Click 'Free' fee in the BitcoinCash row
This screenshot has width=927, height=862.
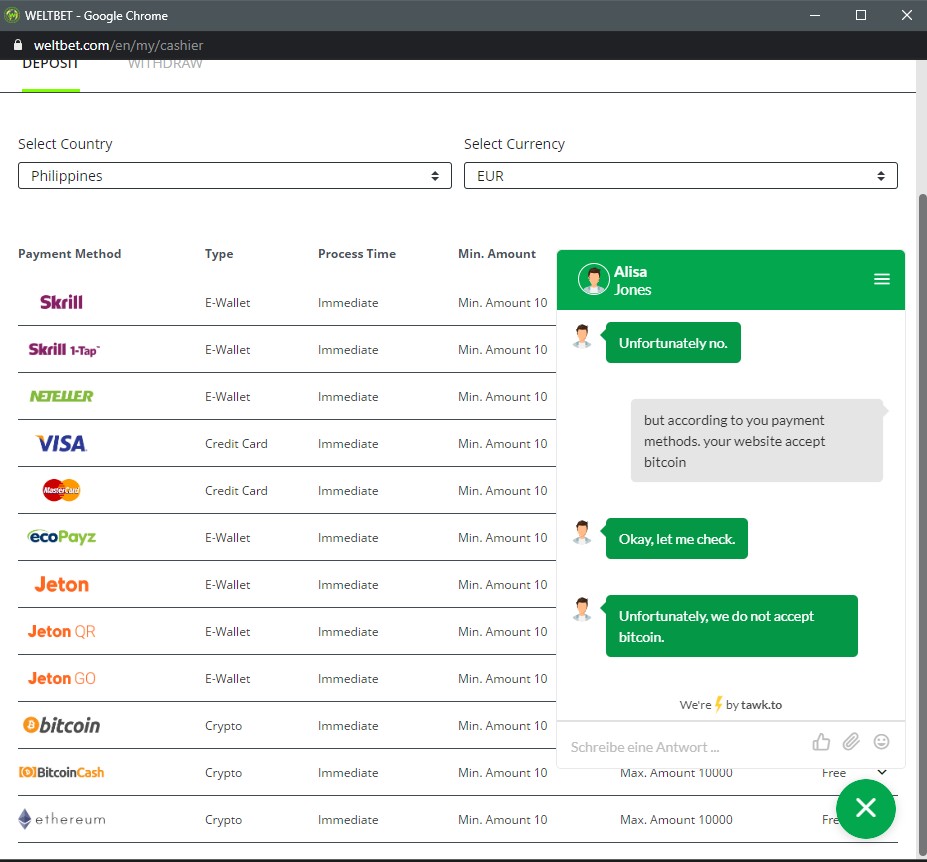(834, 773)
